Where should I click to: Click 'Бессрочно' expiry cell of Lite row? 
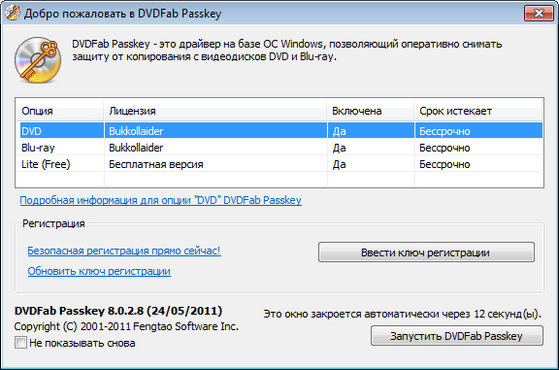coord(445,164)
